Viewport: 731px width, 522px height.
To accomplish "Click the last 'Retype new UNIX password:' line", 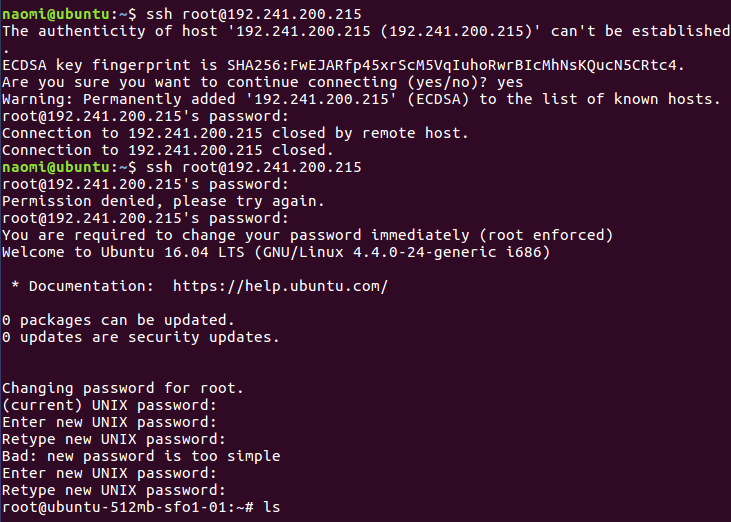I will 114,490.
